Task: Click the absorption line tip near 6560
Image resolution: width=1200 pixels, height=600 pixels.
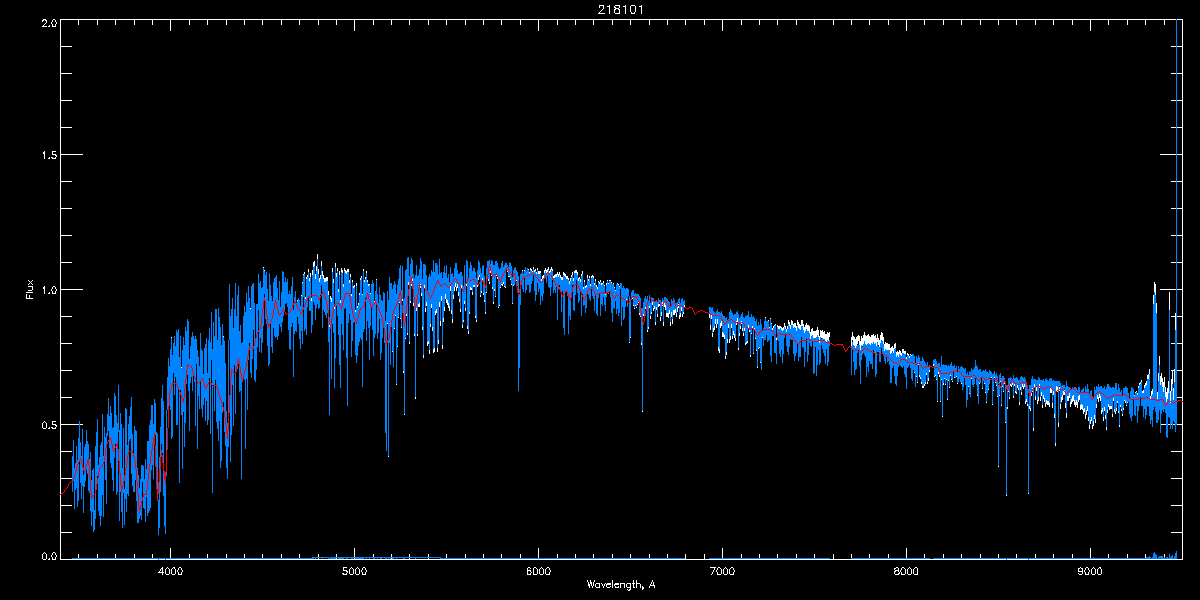Action: click(x=642, y=408)
